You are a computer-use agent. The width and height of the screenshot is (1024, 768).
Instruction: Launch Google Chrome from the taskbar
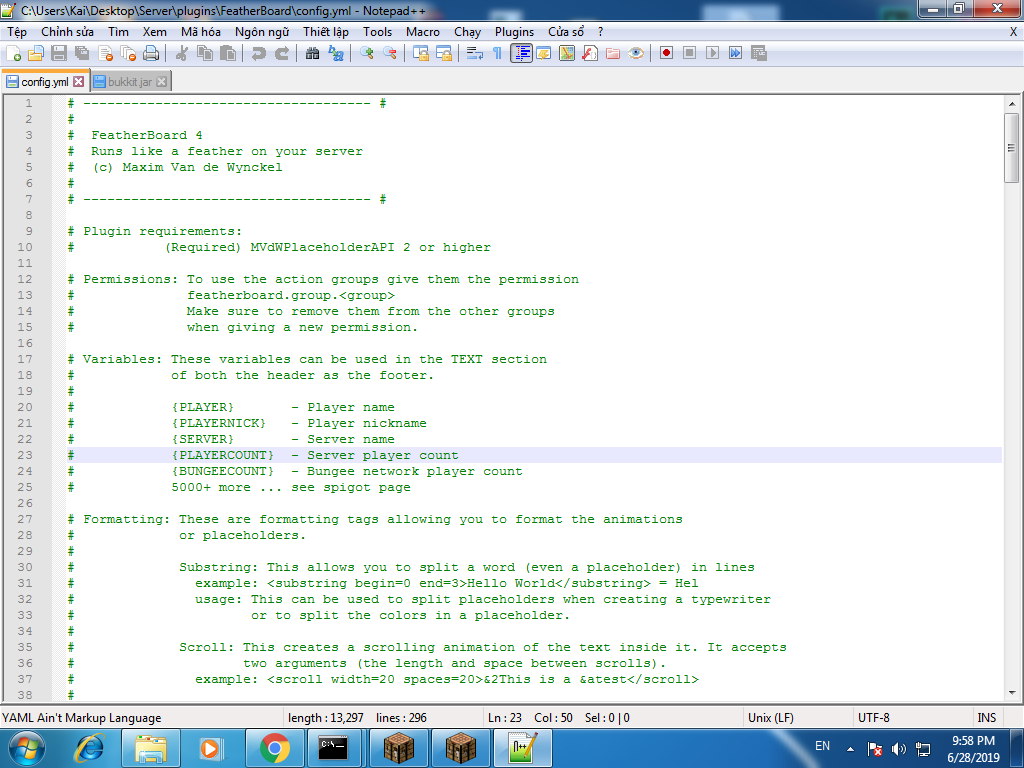pos(274,748)
